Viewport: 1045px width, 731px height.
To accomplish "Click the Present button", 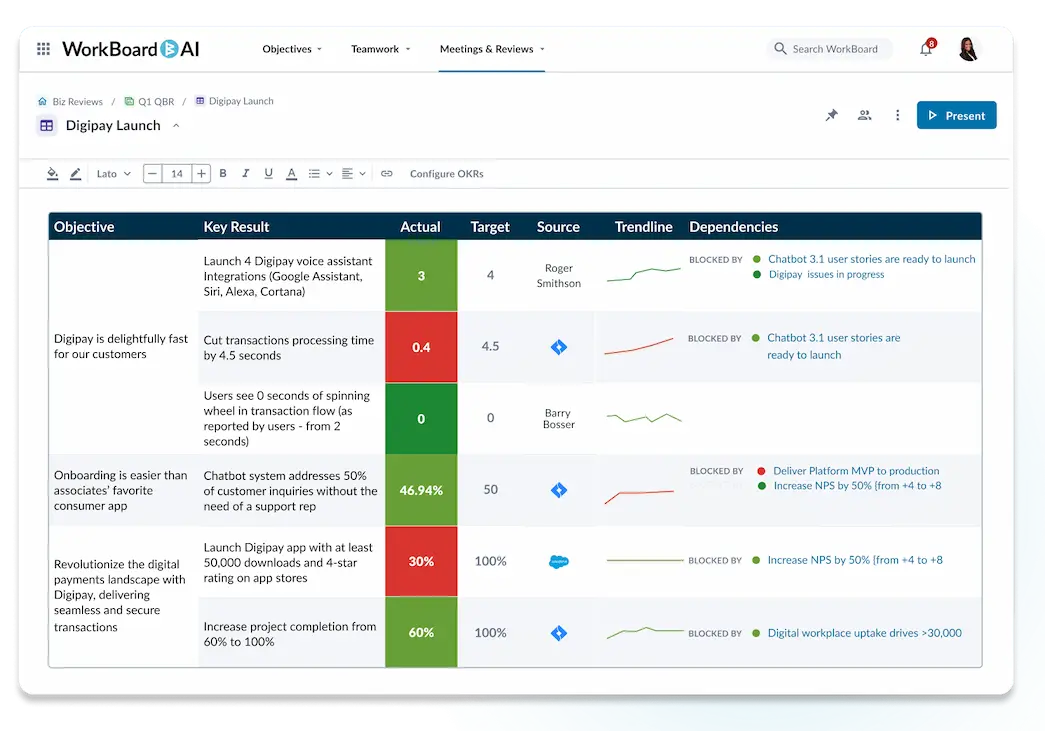I will coord(956,115).
